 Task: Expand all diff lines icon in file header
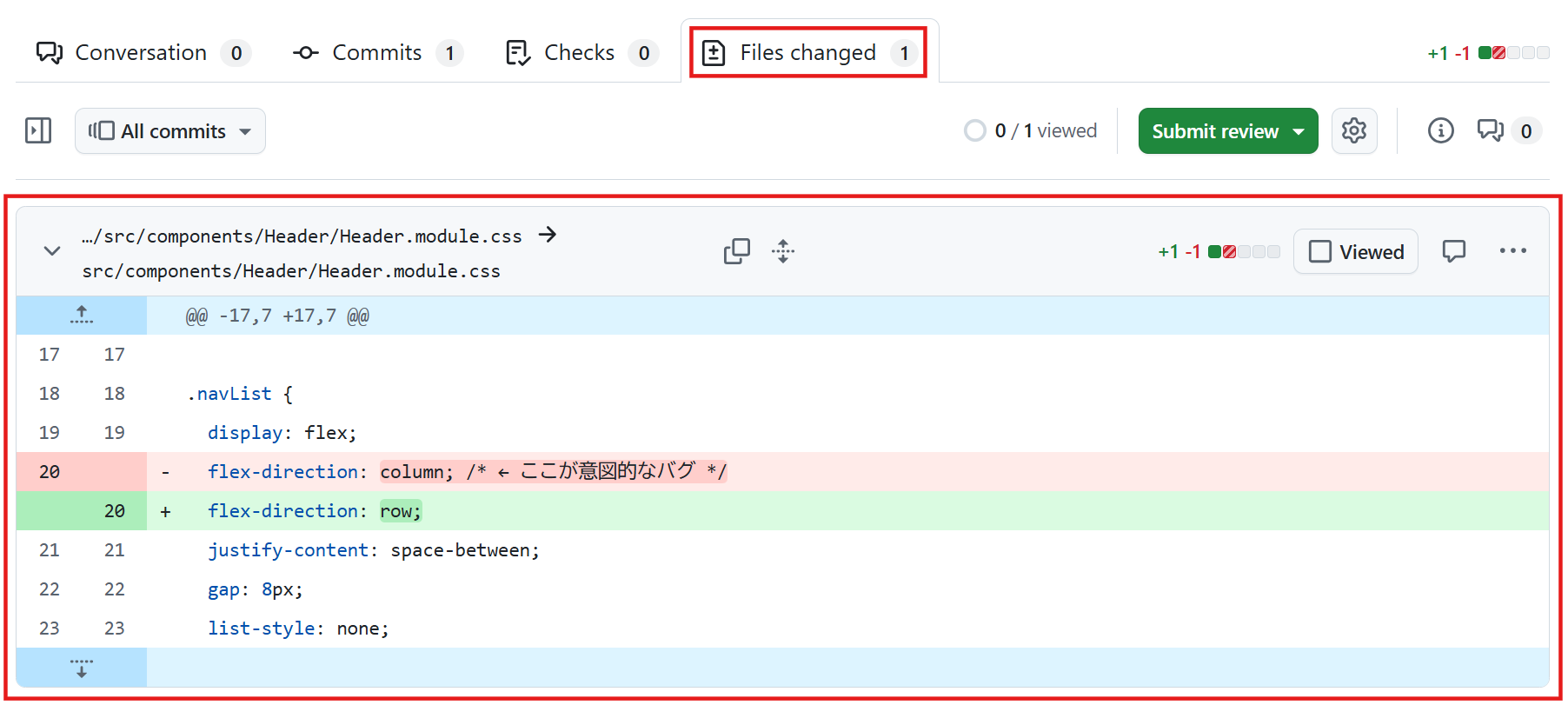tap(783, 251)
